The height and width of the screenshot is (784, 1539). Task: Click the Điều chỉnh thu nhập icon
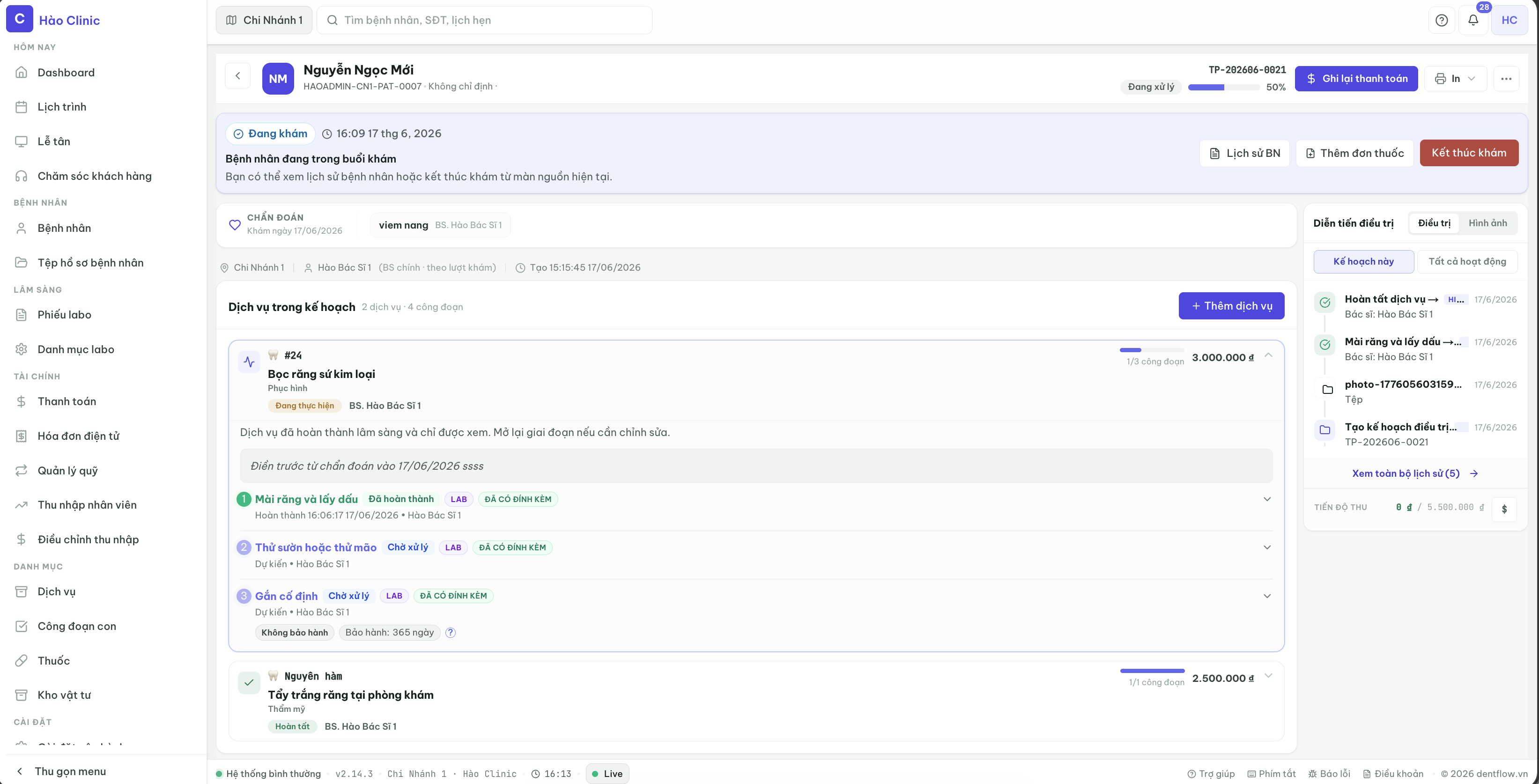click(x=22, y=540)
